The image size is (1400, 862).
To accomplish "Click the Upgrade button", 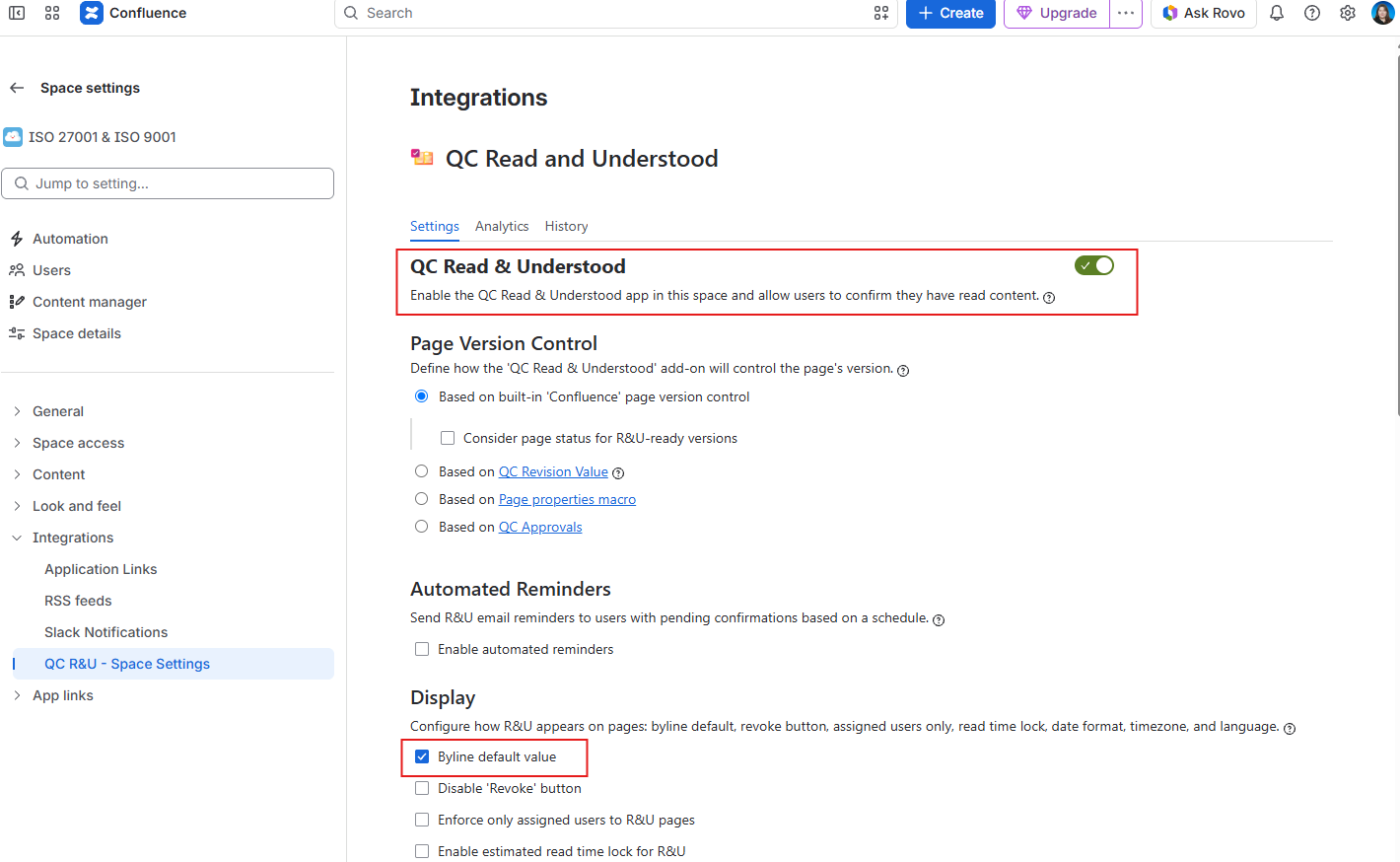I will 1057,13.
